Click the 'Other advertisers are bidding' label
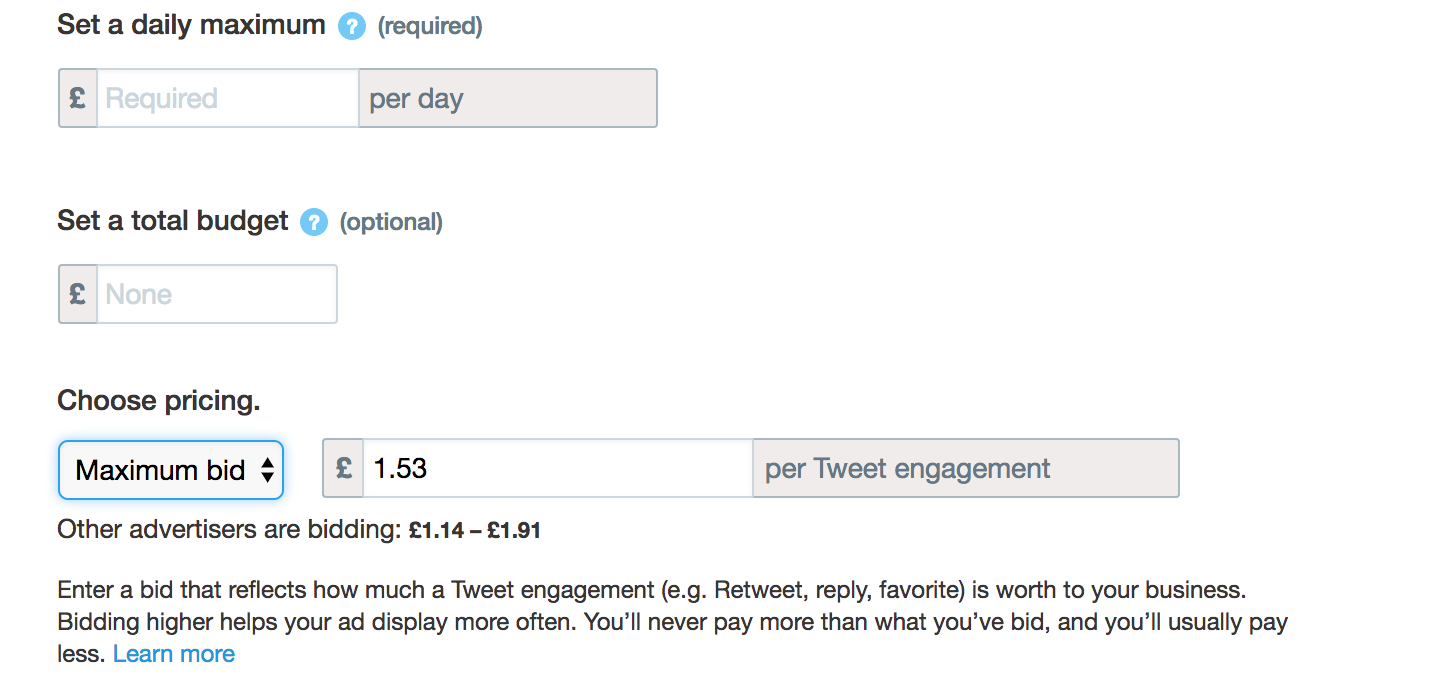 pyautogui.click(x=229, y=530)
